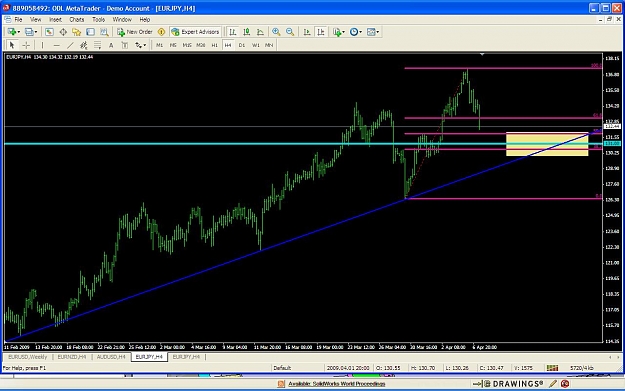Click the V: 1575 volume value
625x391 pixels.
point(523,368)
